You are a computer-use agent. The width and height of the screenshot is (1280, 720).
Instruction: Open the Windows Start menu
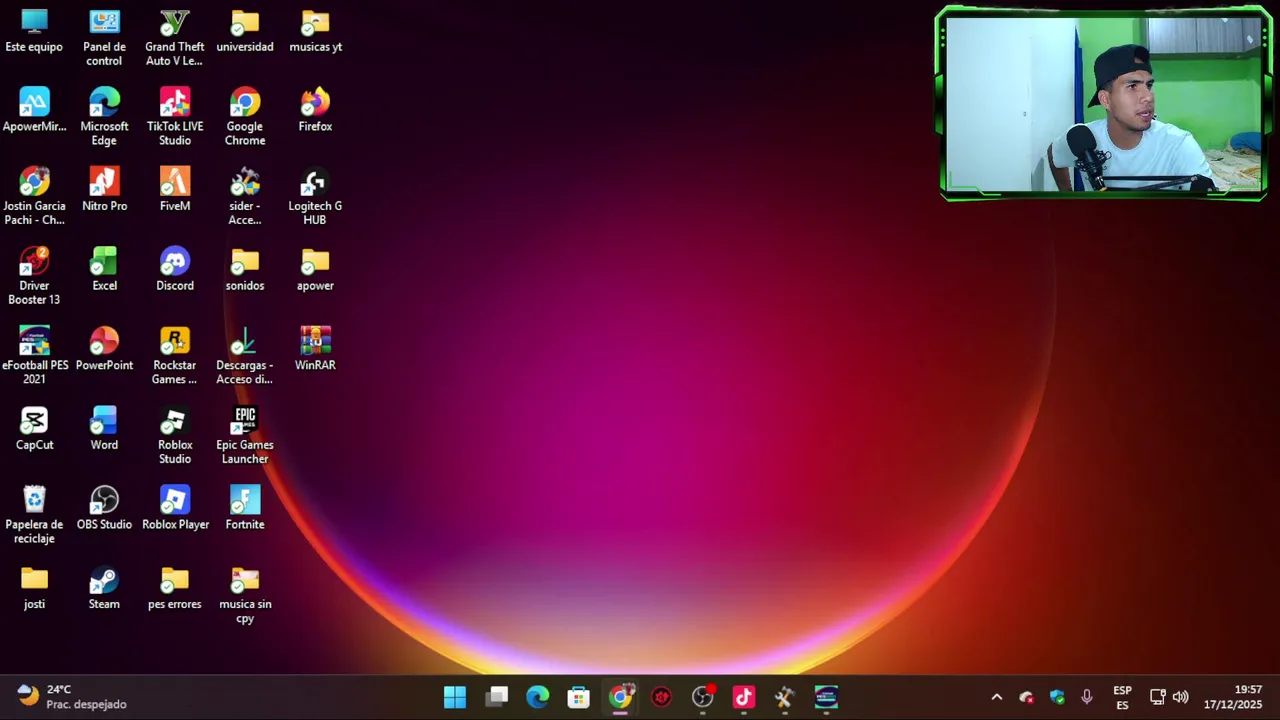455,697
